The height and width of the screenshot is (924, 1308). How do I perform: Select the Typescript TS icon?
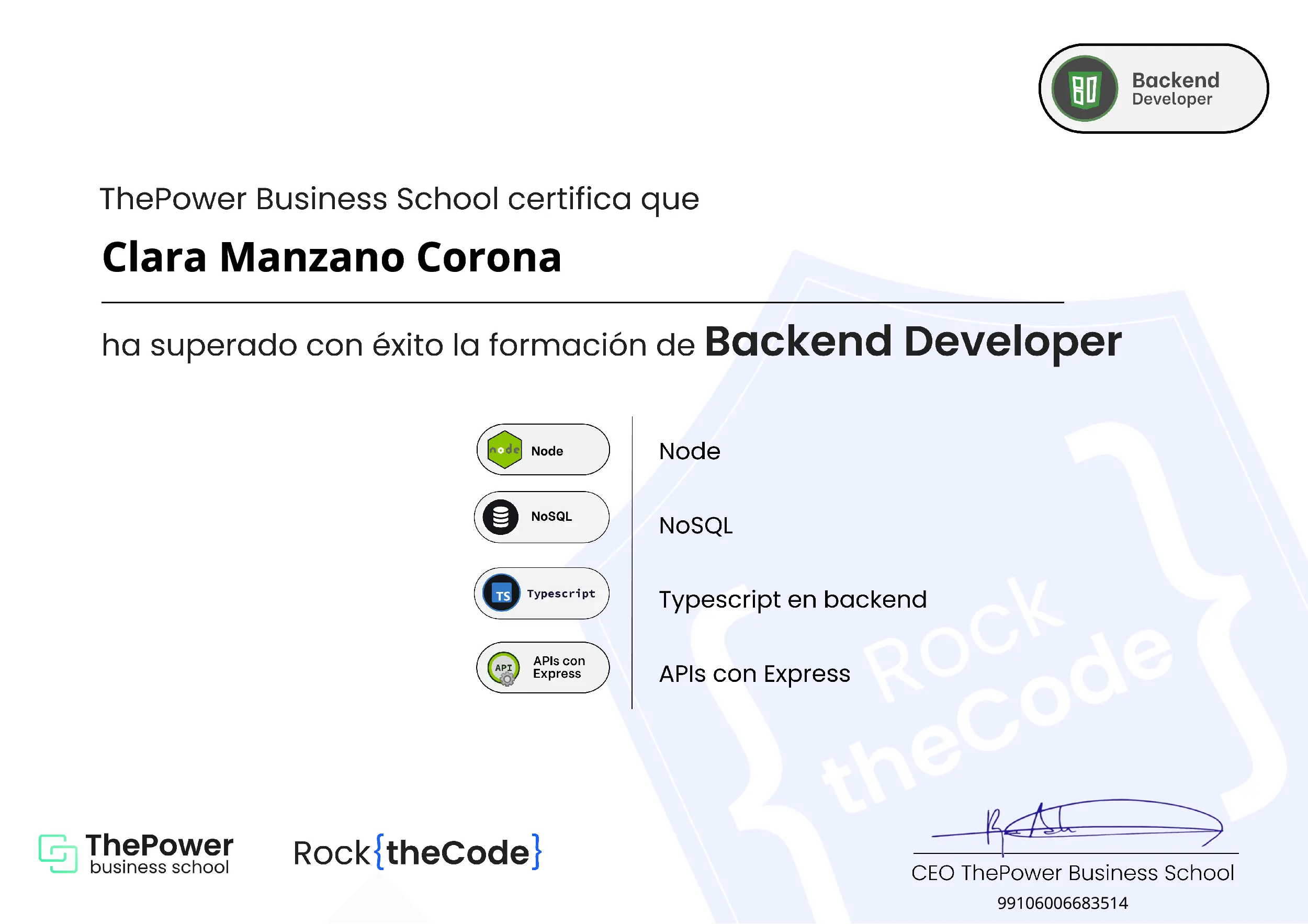coord(502,593)
